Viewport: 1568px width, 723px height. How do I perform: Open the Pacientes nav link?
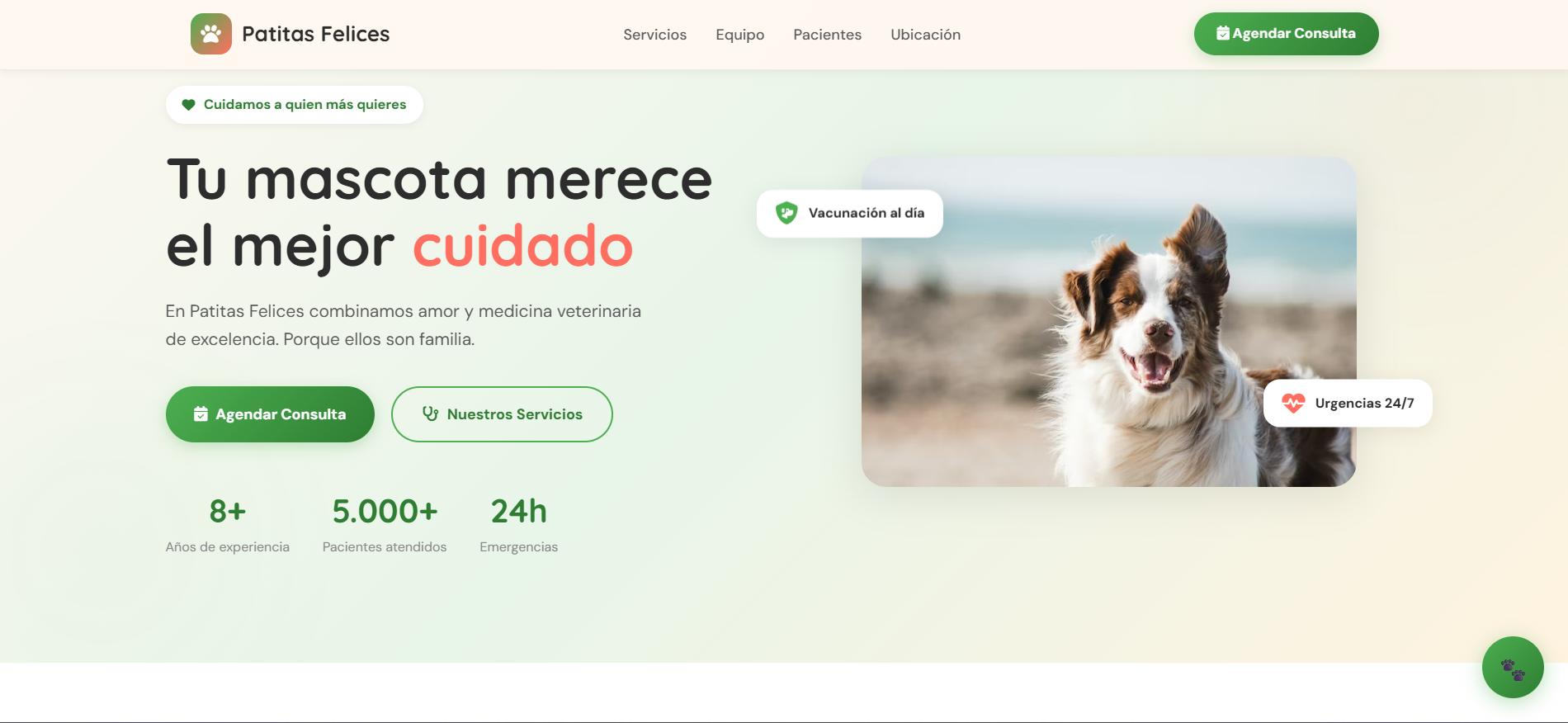pos(827,35)
